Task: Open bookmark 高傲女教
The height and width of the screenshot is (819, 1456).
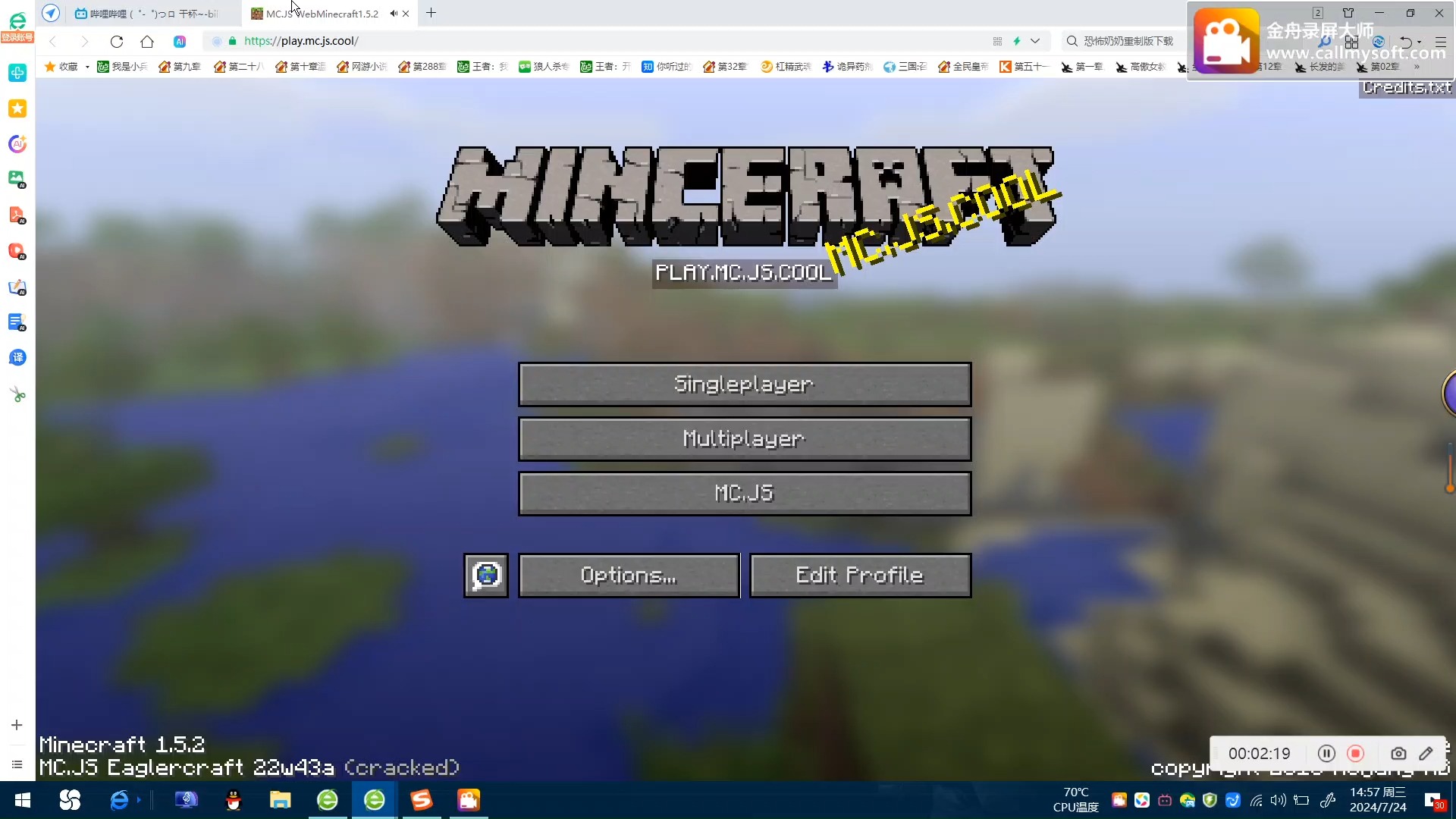Action: 1141,67
